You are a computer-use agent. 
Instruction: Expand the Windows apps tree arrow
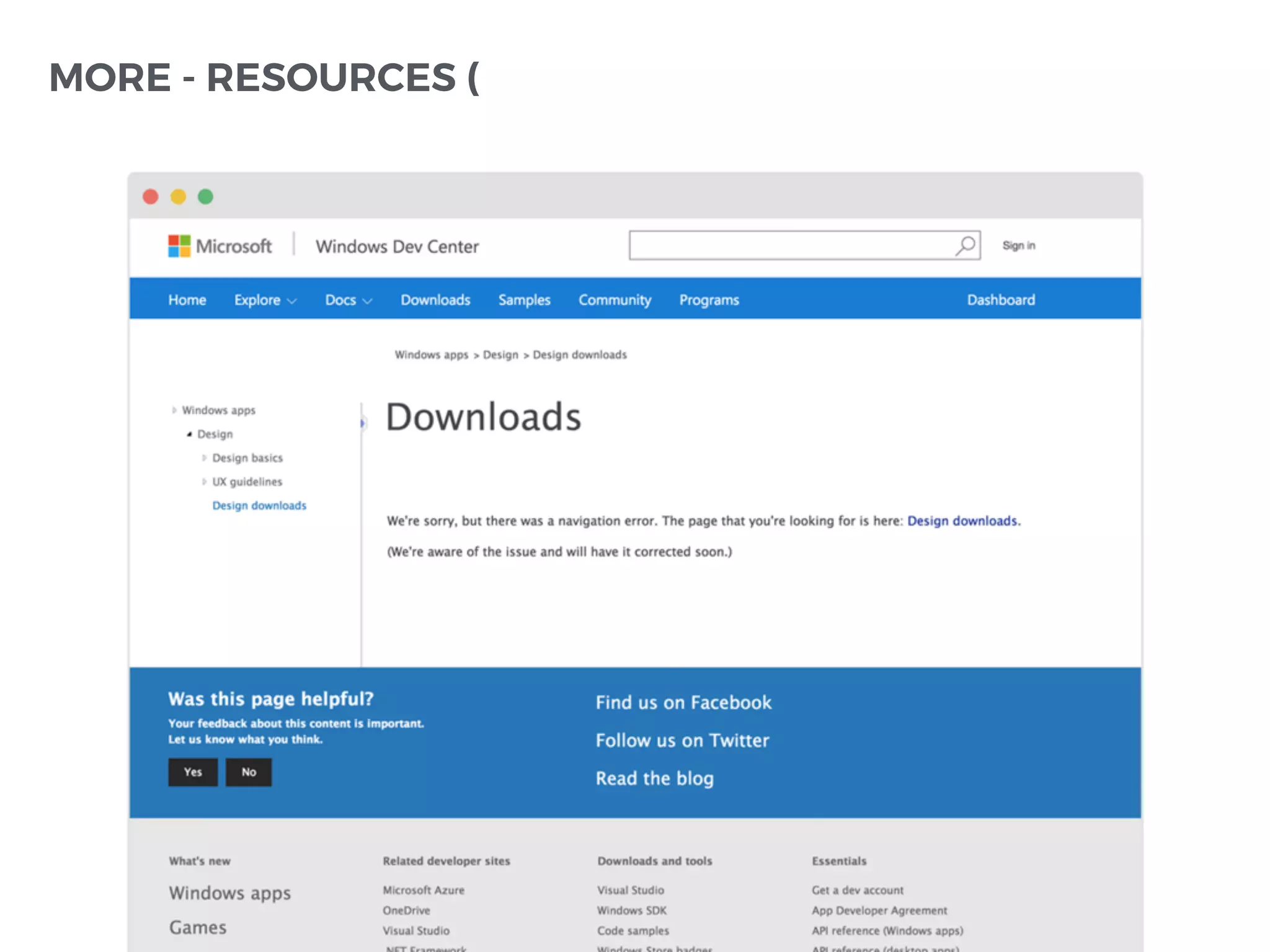click(x=174, y=410)
